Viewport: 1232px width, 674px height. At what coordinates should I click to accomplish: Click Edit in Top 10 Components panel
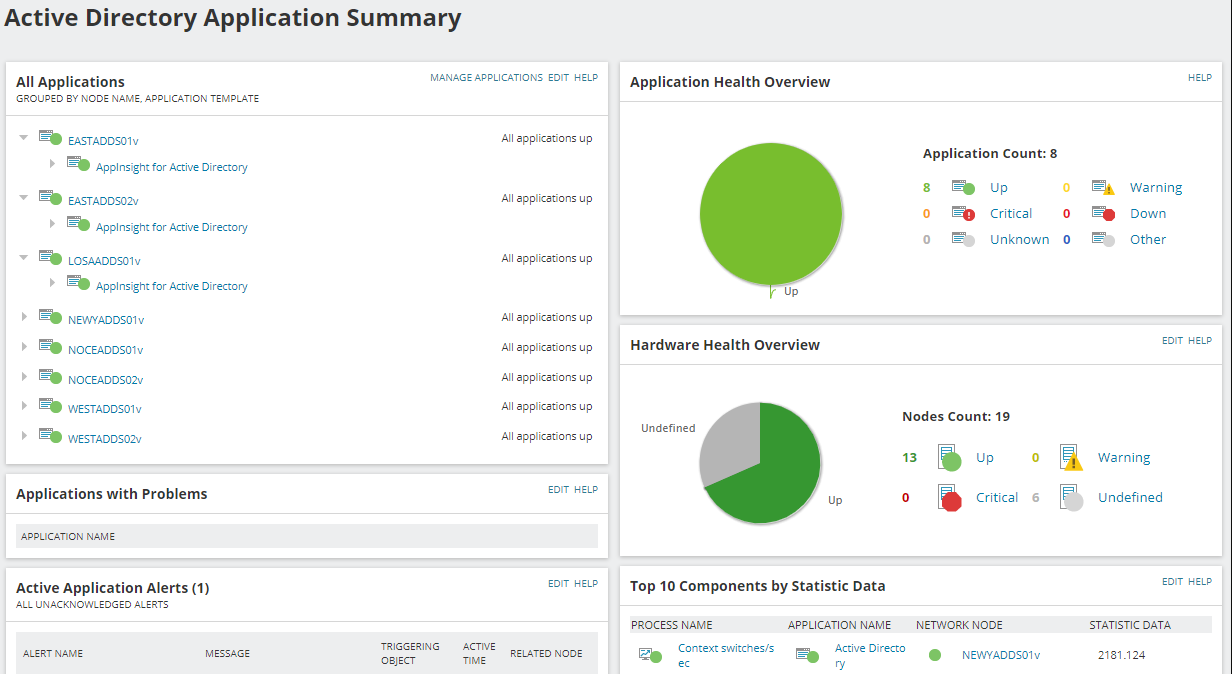[x=1172, y=582]
